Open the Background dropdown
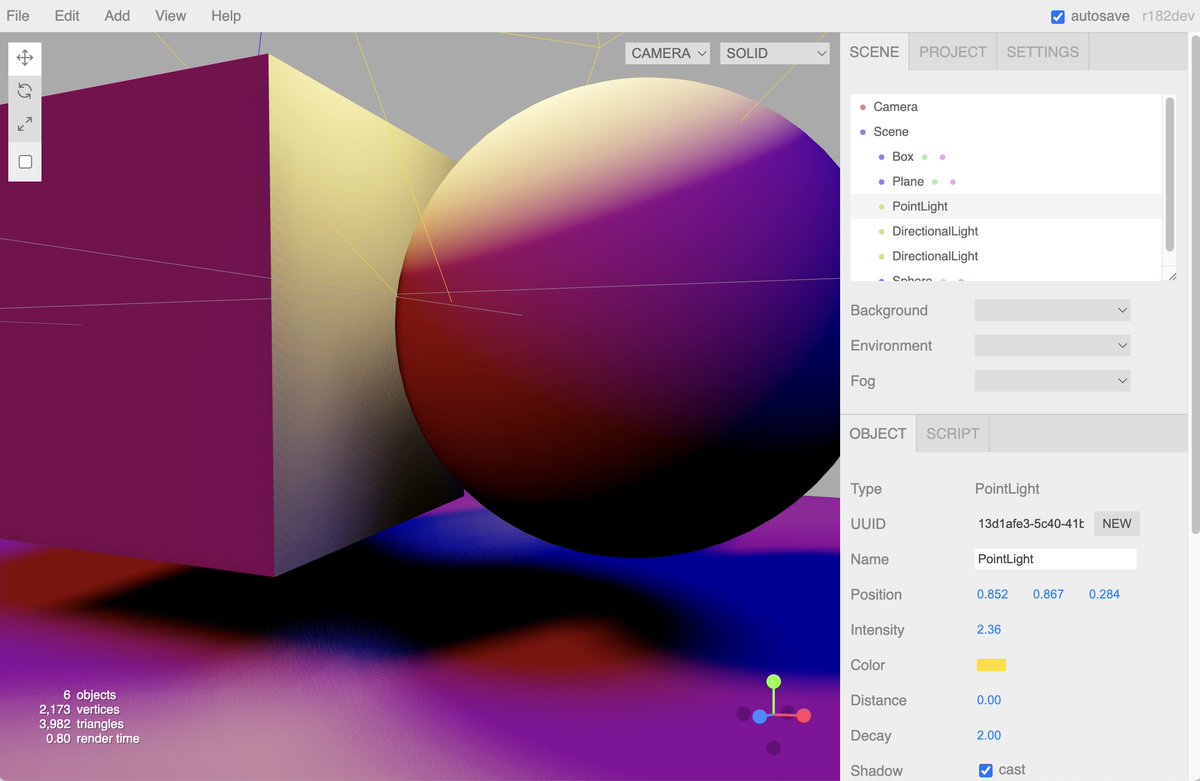 point(1052,310)
